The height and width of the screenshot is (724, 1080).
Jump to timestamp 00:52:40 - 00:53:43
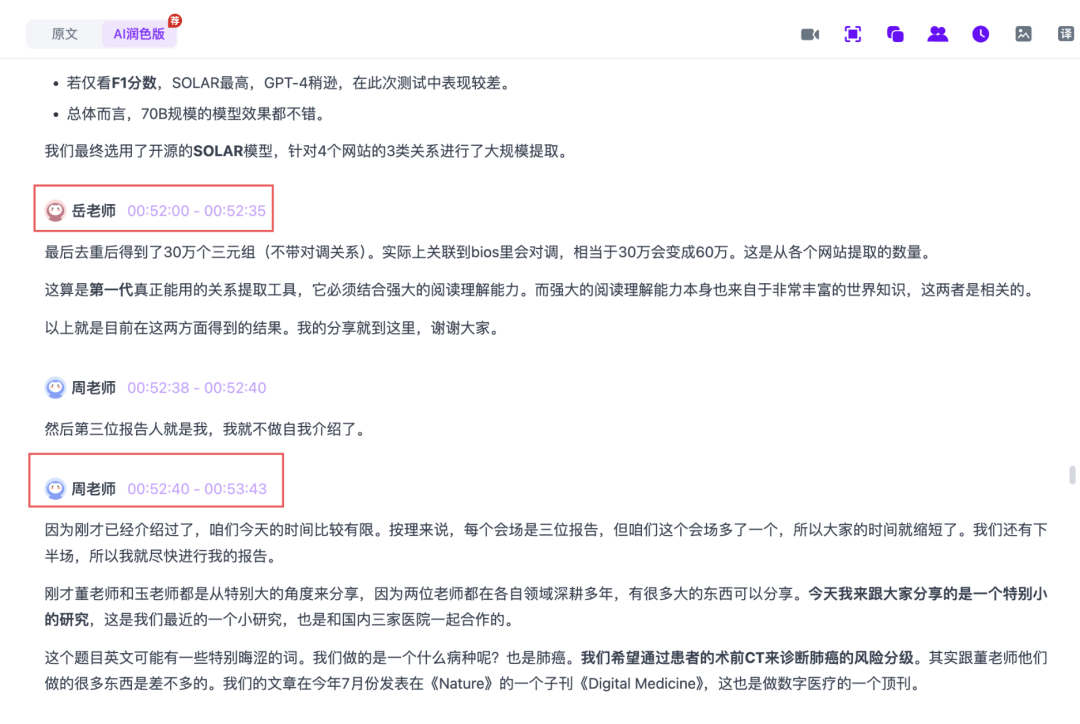tap(196, 489)
